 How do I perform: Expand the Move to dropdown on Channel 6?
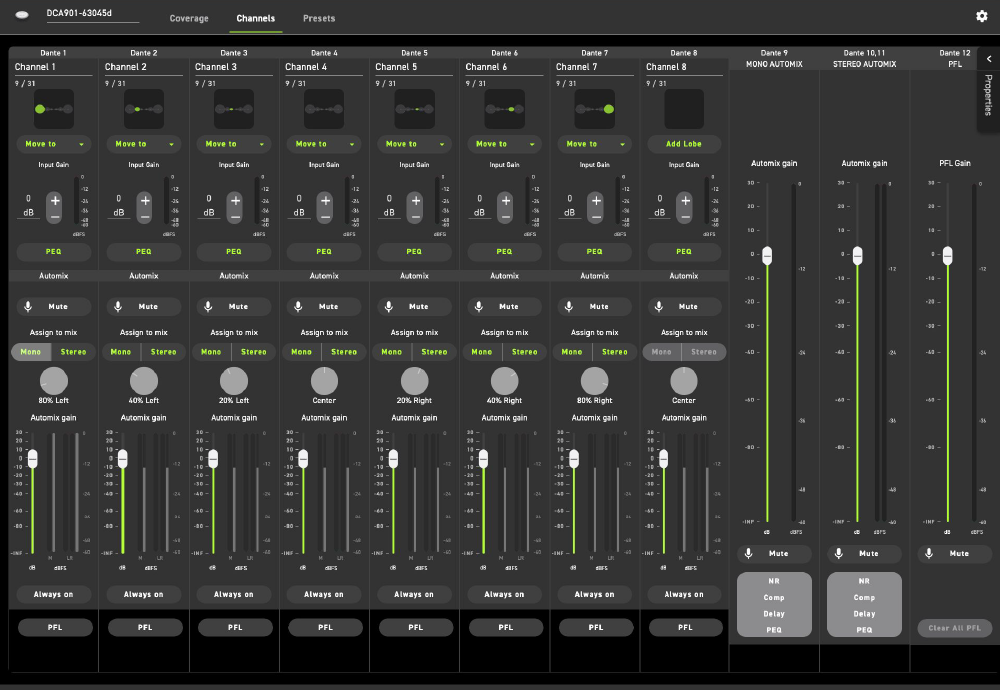(504, 144)
